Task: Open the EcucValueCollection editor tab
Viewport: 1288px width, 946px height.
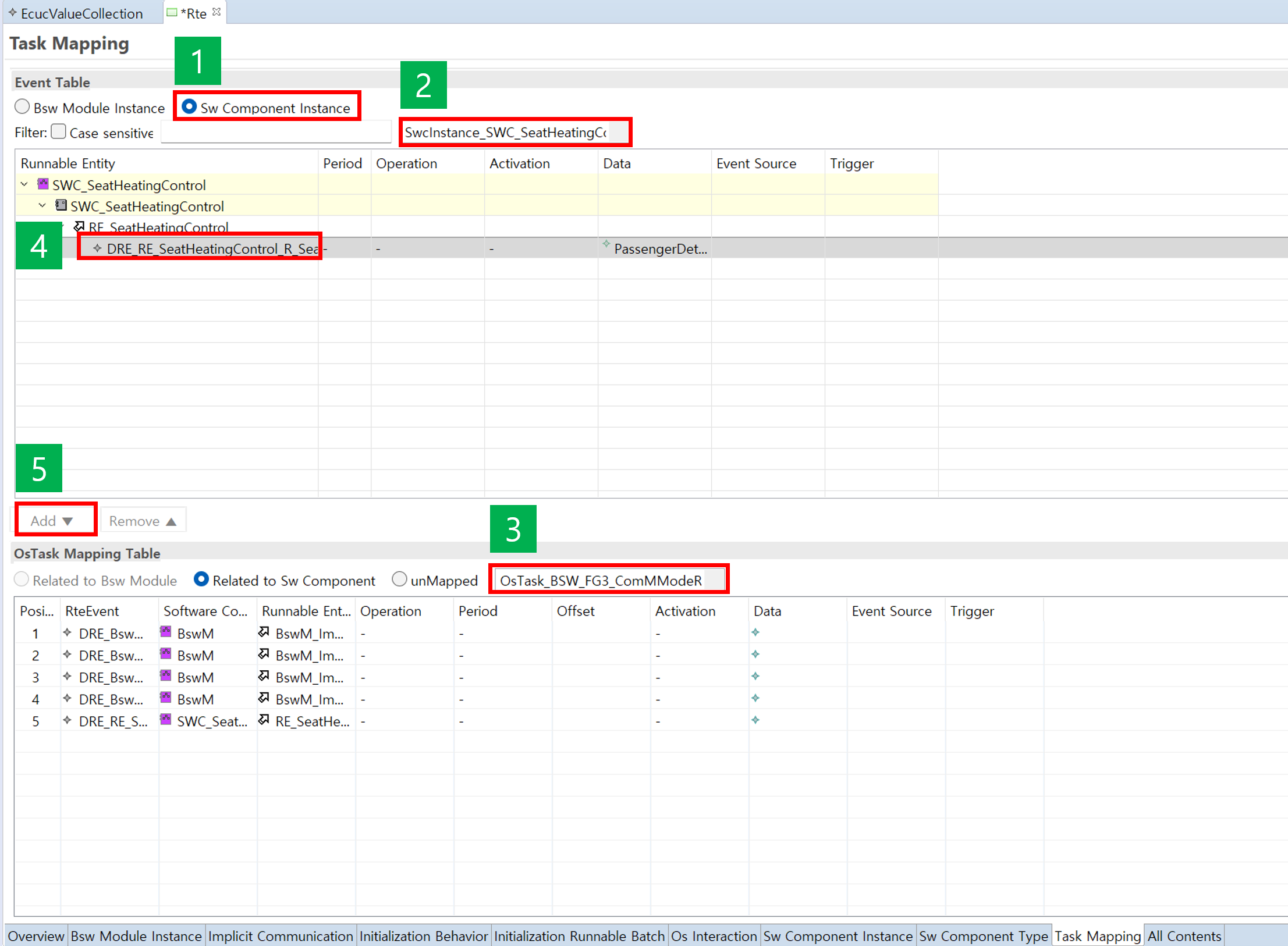Action: (81, 13)
